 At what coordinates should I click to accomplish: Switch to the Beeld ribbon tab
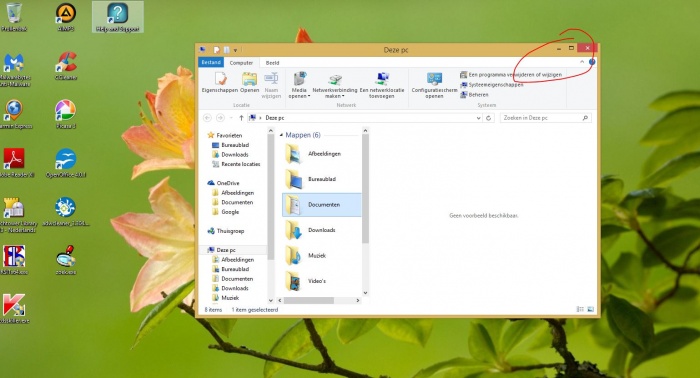[272, 63]
